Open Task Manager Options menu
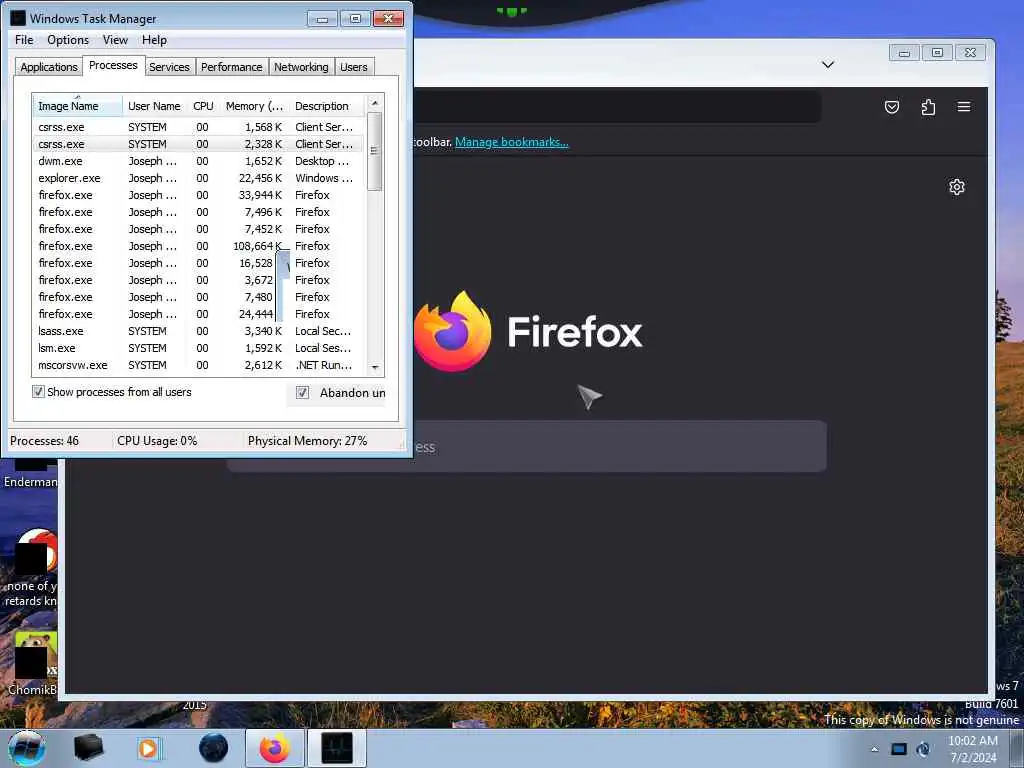 [68, 40]
